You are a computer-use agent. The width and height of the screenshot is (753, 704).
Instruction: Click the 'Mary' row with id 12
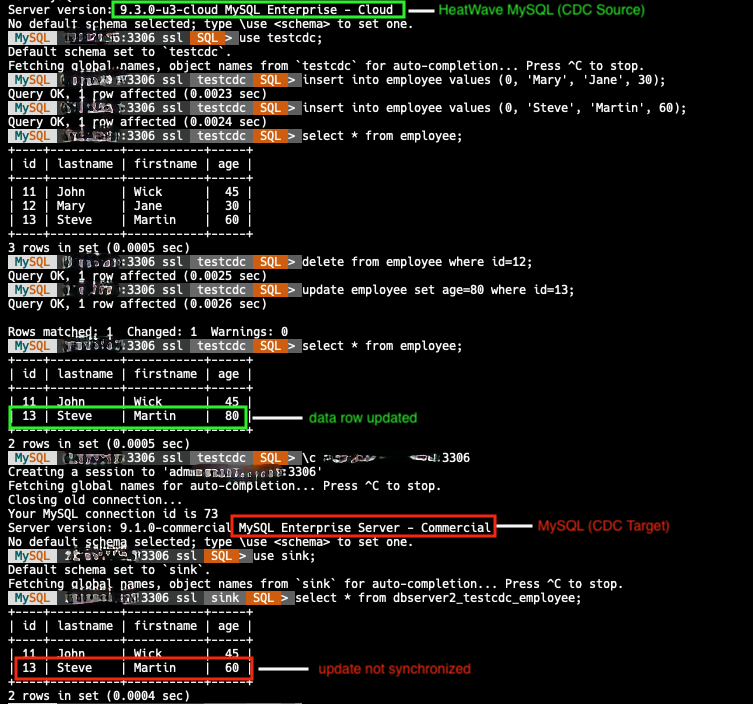click(x=130, y=206)
